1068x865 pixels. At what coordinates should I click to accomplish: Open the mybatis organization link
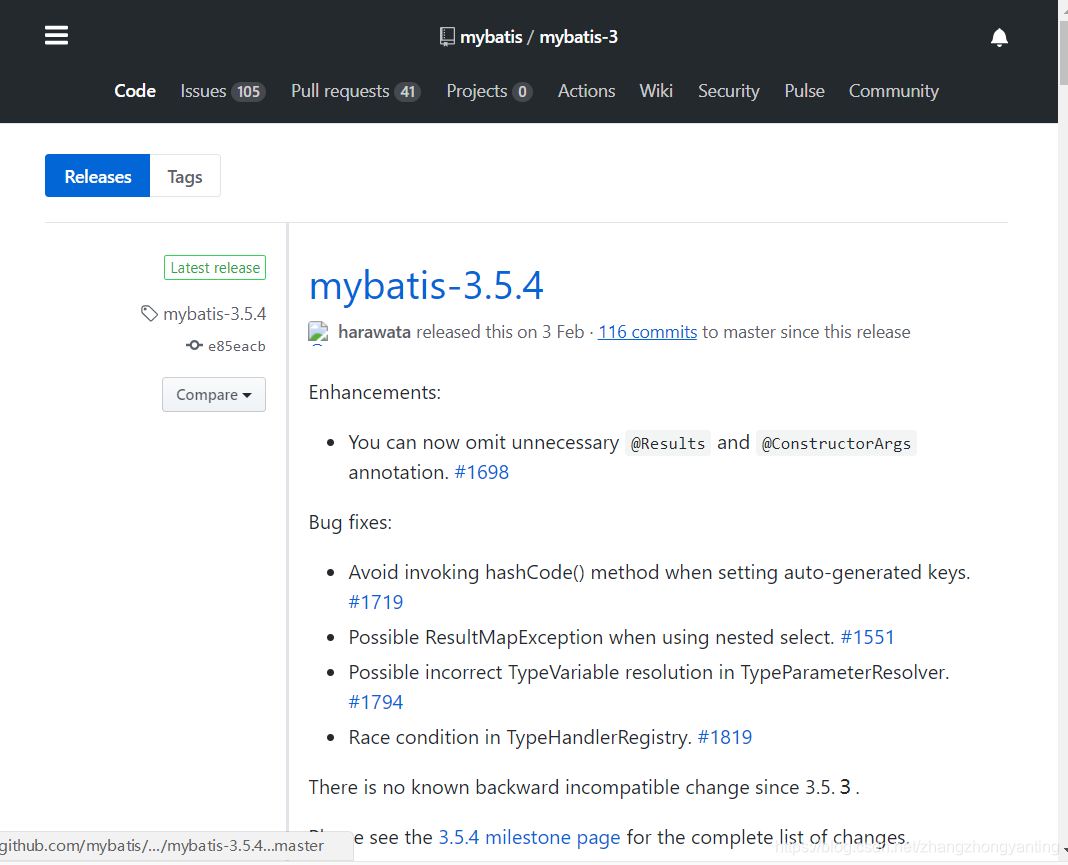(x=491, y=37)
